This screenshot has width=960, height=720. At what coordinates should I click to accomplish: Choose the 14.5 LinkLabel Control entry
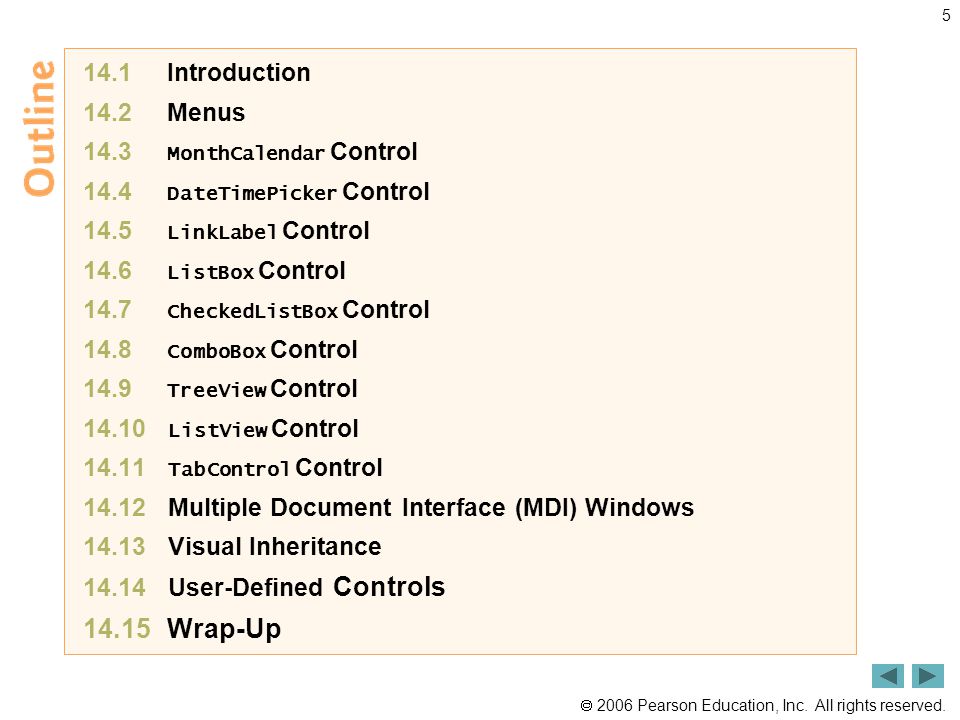(x=227, y=231)
